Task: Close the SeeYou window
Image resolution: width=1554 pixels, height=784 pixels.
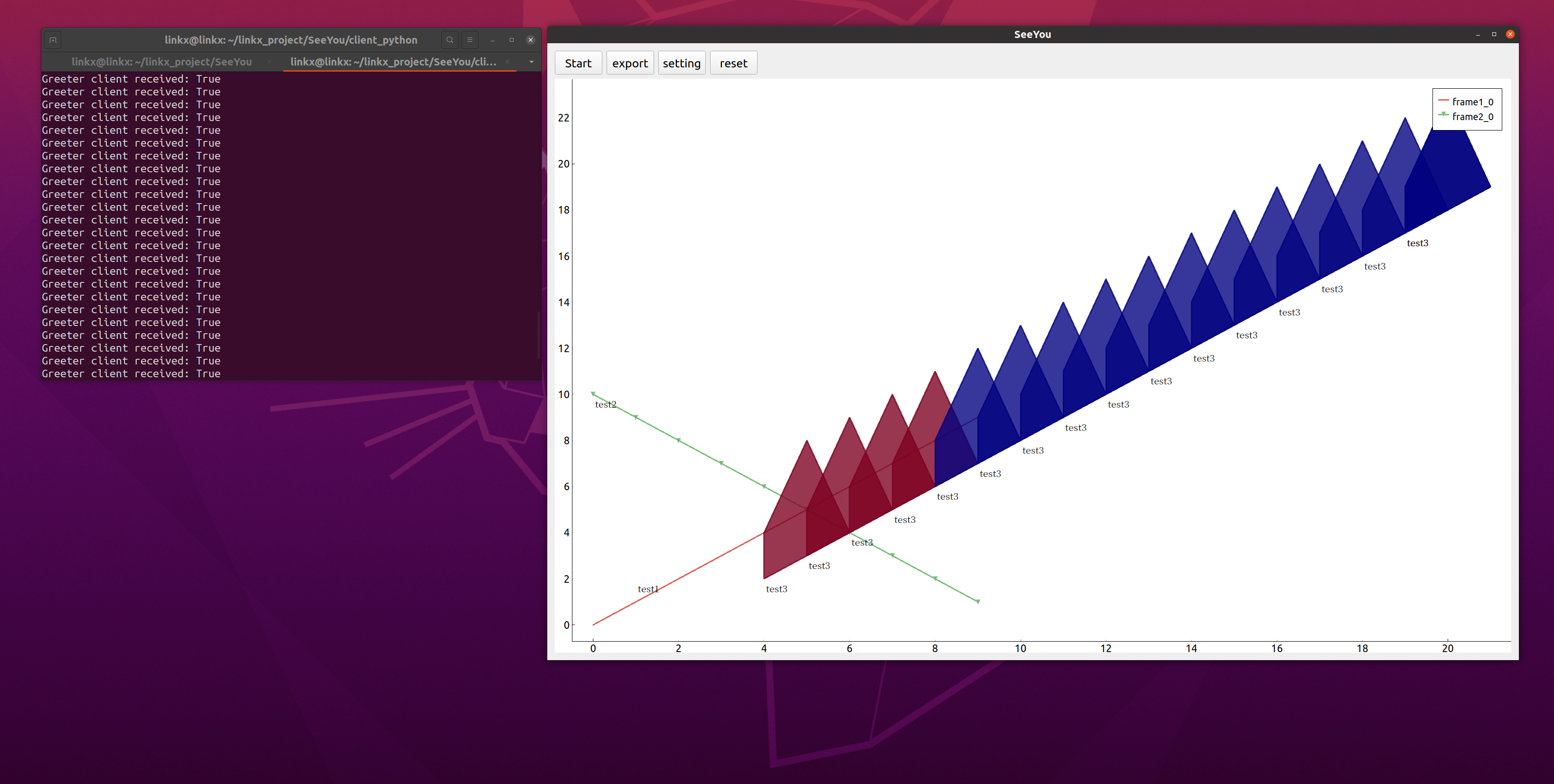Action: (x=1510, y=34)
